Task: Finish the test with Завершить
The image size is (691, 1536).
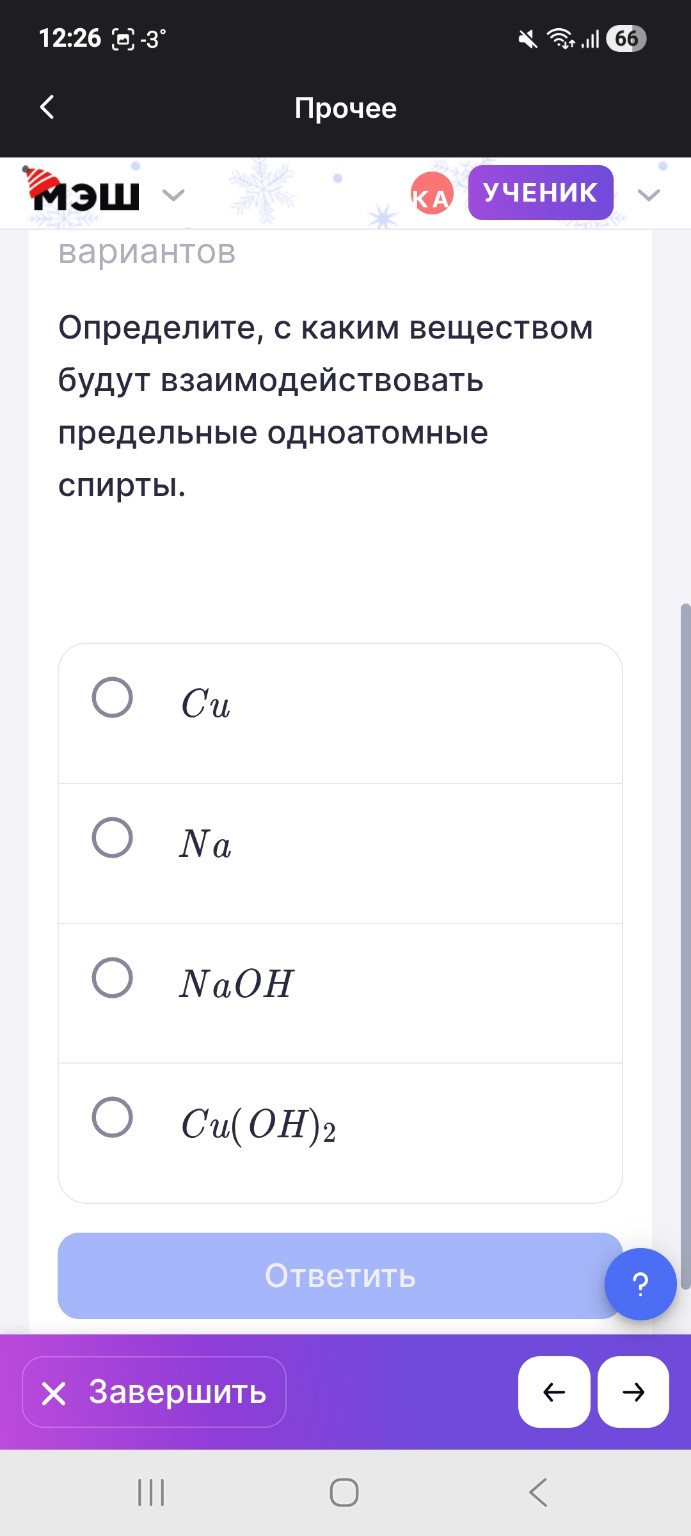Action: pyautogui.click(x=153, y=1391)
